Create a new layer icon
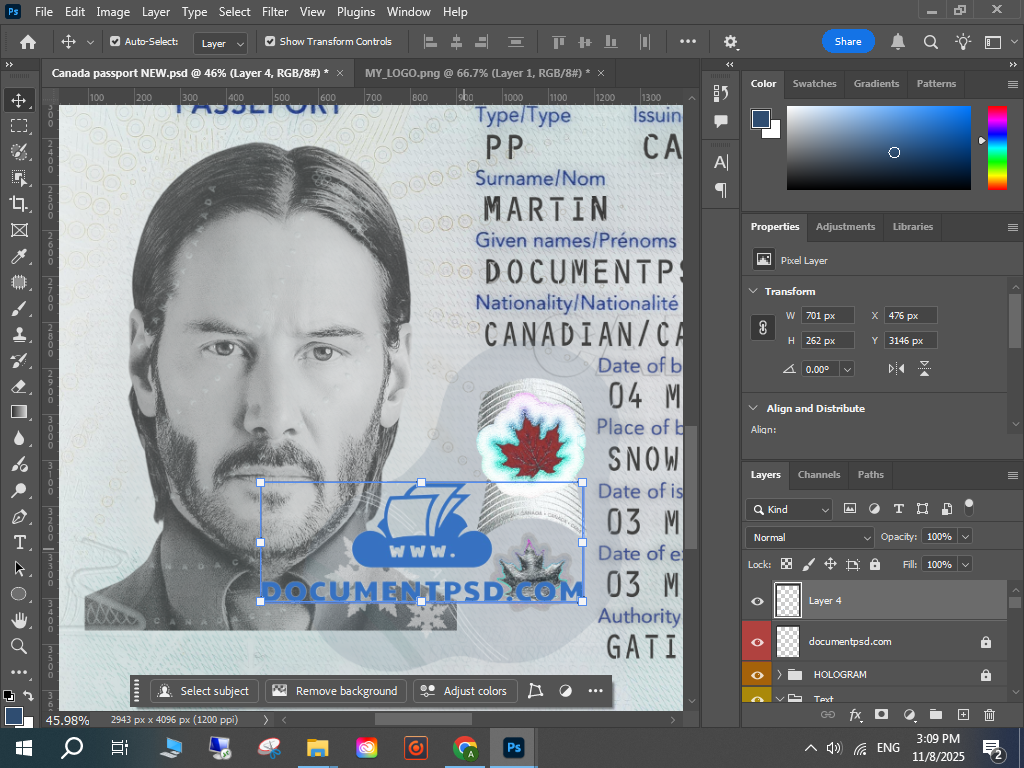This screenshot has height=768, width=1024. (x=963, y=715)
